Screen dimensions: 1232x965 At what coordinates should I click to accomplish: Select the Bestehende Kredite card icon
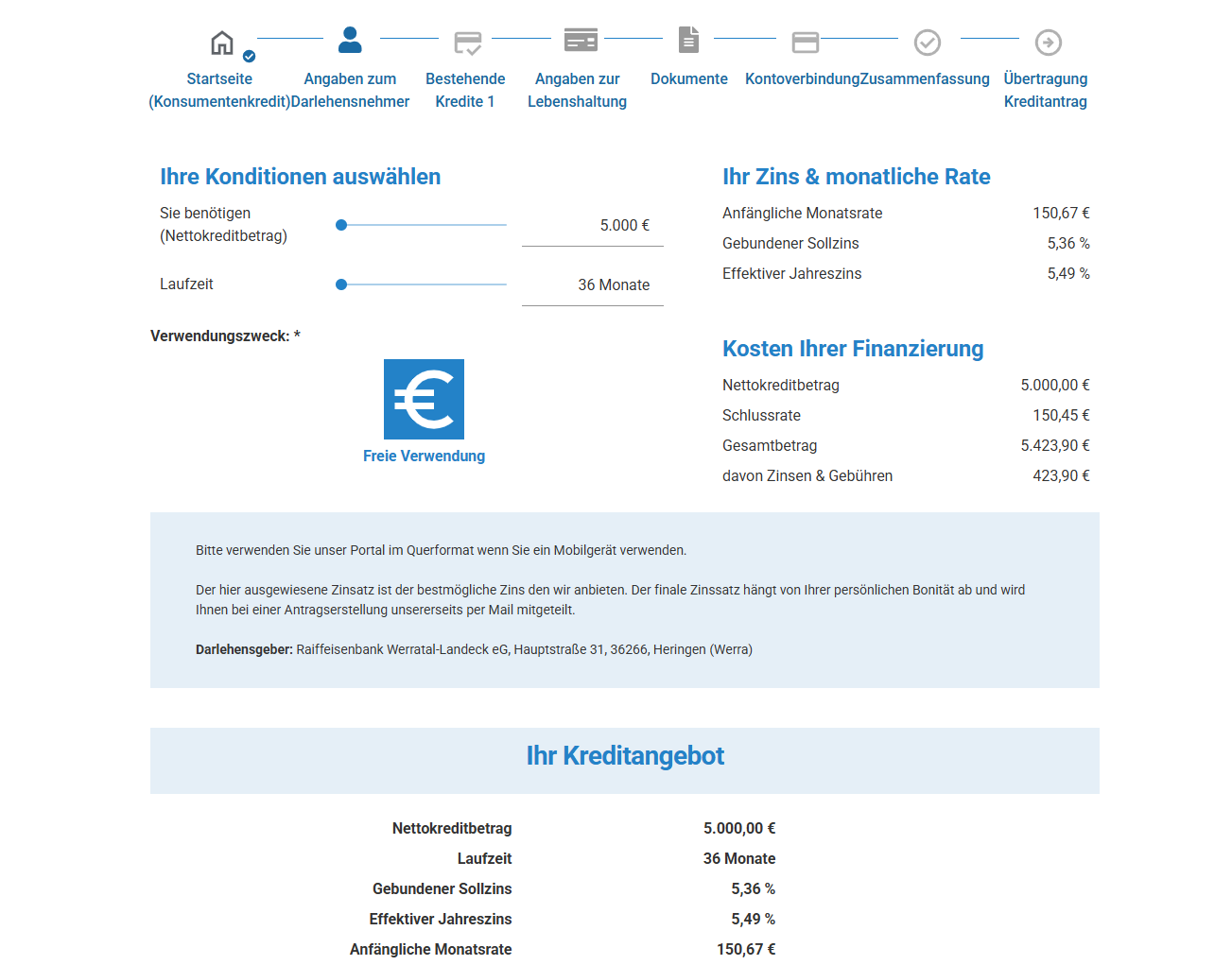pos(467,43)
